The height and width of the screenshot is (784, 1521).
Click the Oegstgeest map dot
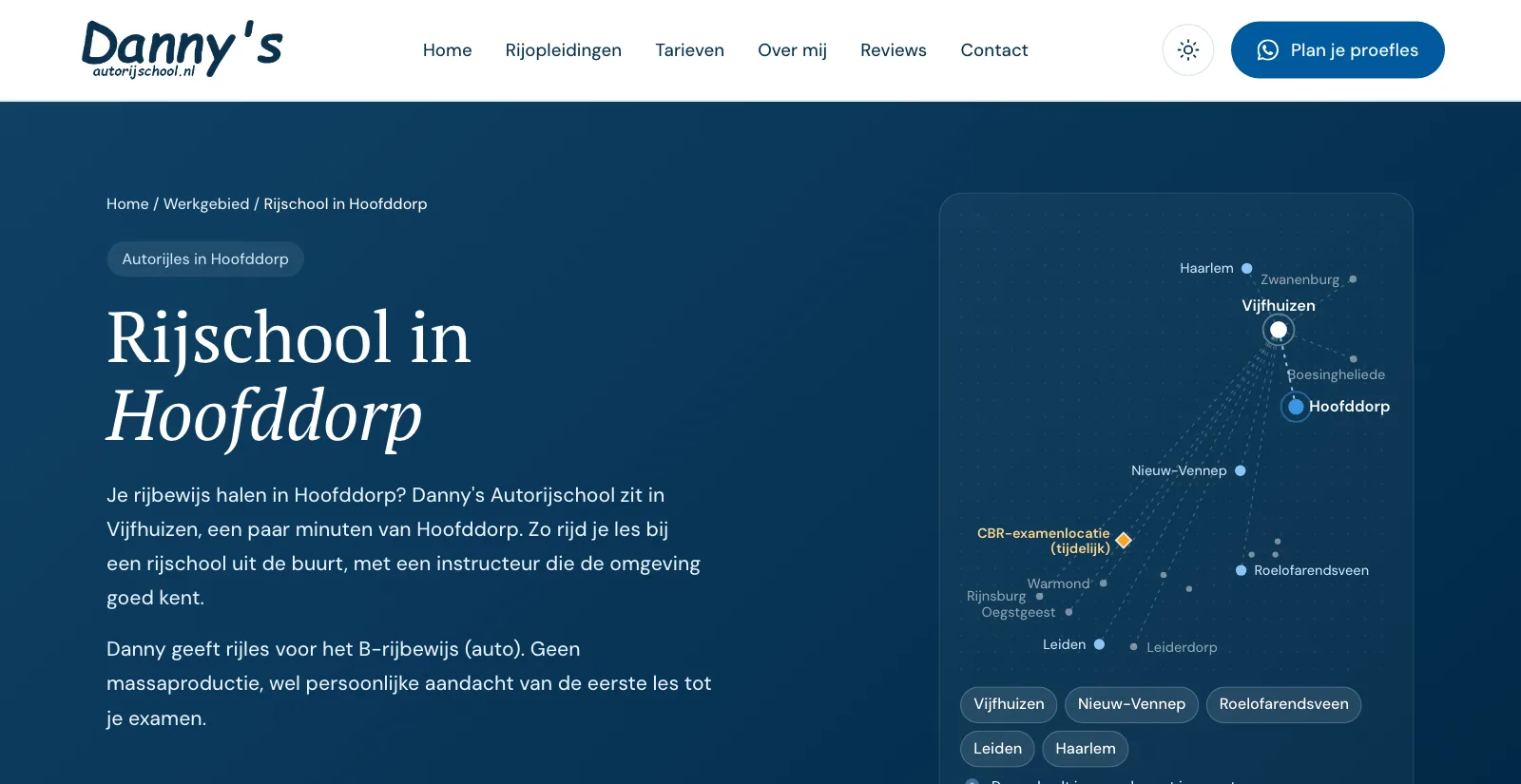[1069, 612]
